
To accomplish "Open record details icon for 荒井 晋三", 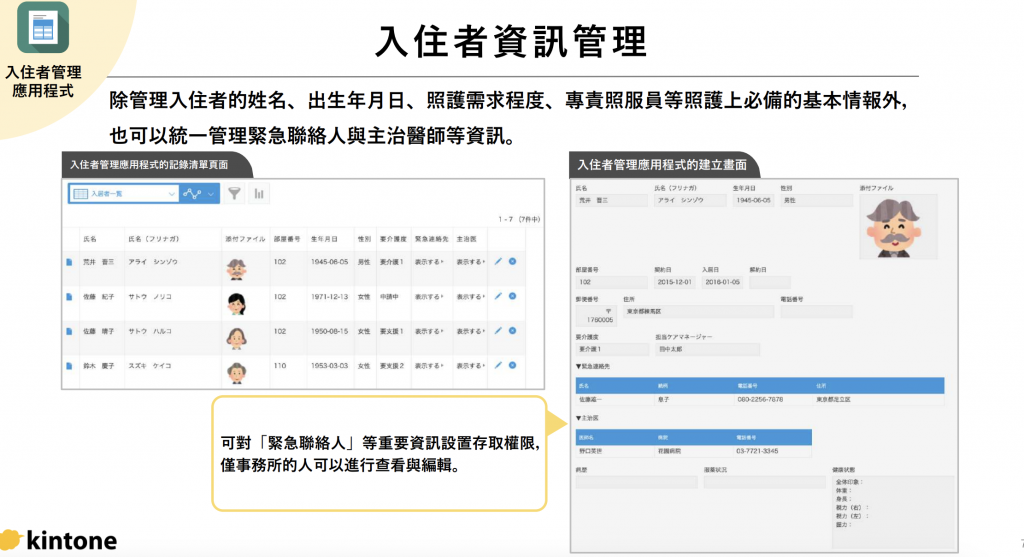I will (x=69, y=262).
